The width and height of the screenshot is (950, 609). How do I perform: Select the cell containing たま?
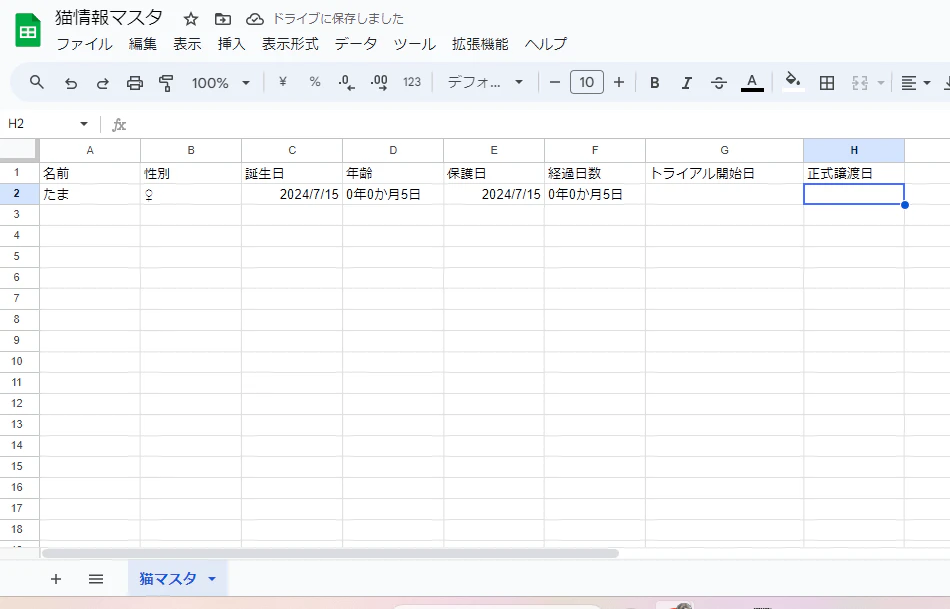pos(90,194)
